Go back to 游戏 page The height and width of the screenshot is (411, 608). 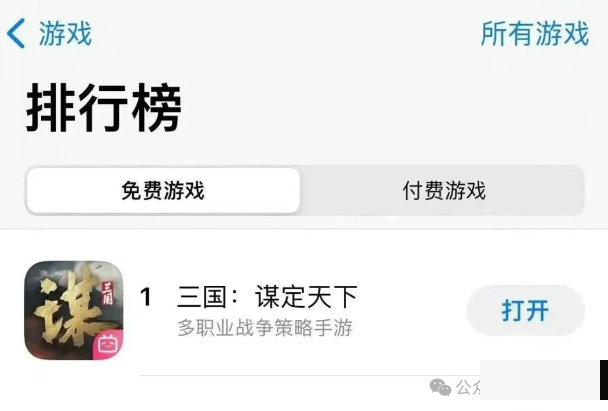[65, 34]
